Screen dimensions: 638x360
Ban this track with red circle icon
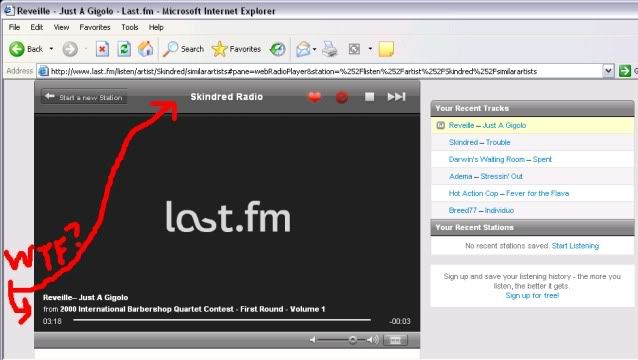(342, 97)
